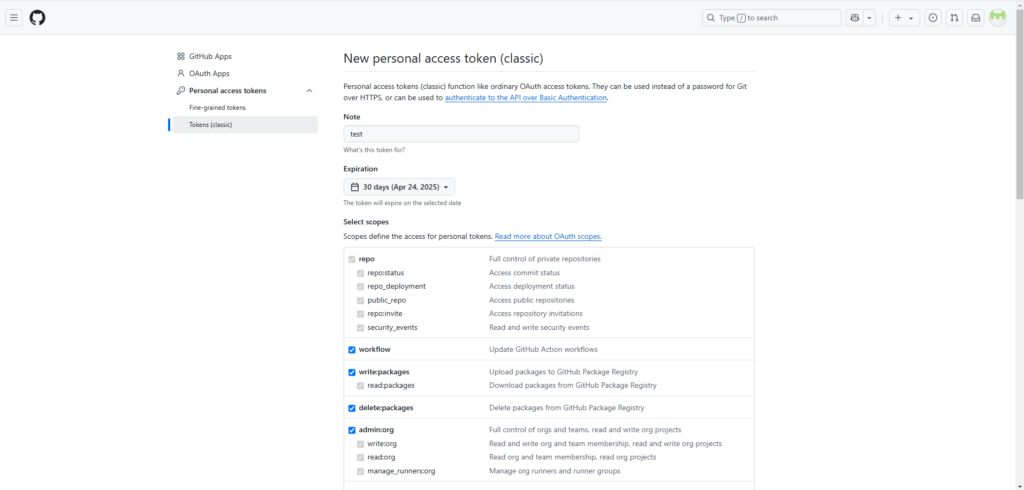Click 'Access public repositories' description
The width and height of the screenshot is (1024, 490).
coord(532,301)
